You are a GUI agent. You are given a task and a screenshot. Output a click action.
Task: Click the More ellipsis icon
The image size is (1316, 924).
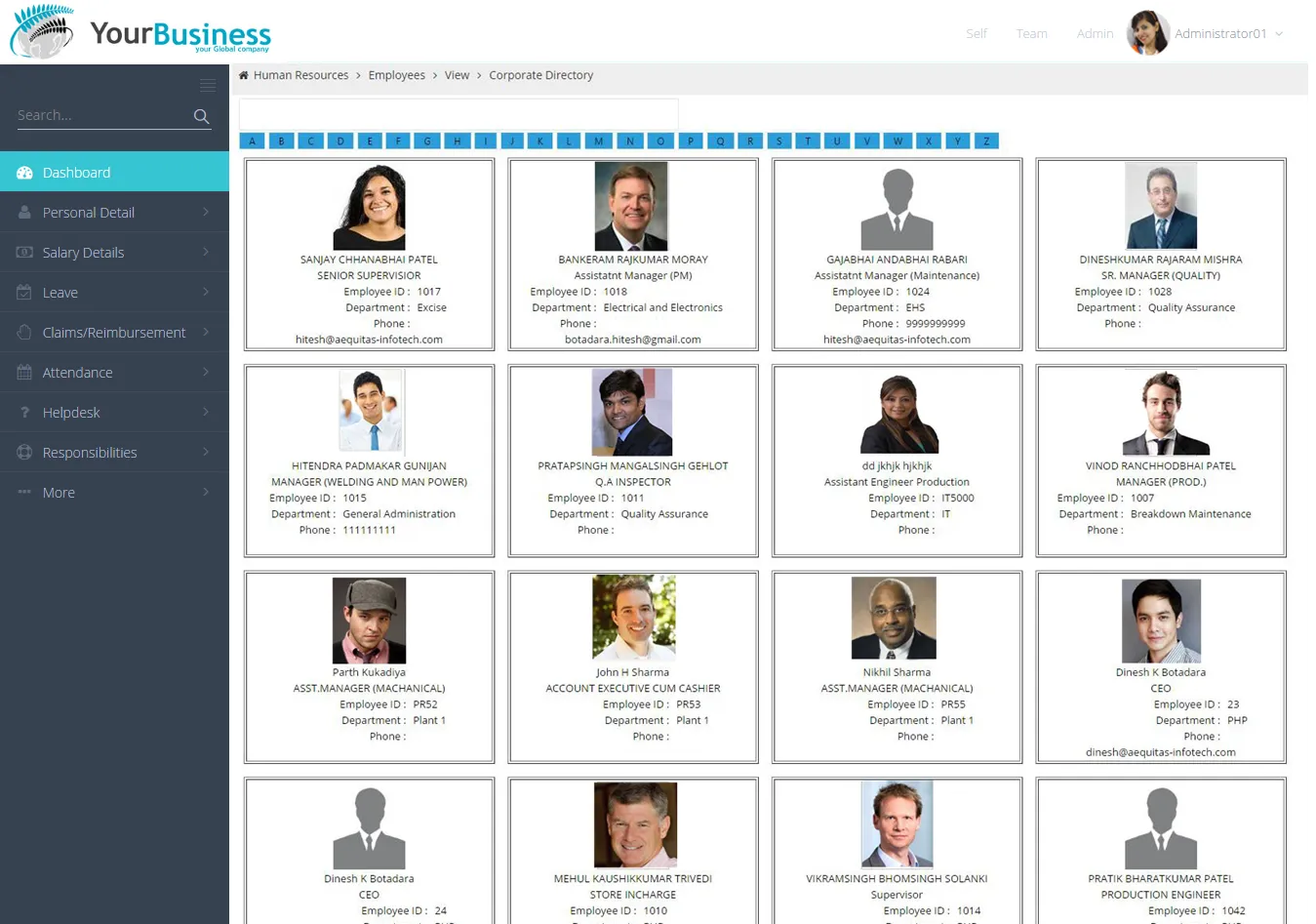(24, 493)
